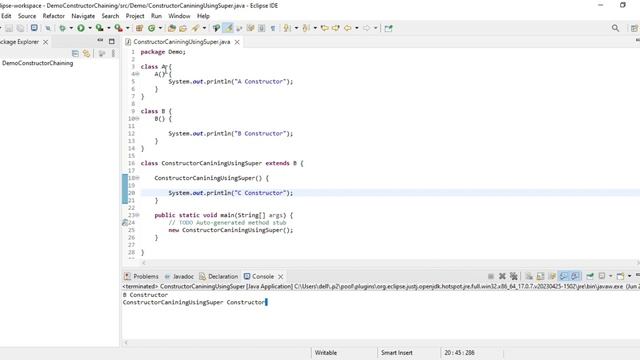Click the Next Annotation toolbar icon
Viewport: 640px width, 360px height.
pyautogui.click(x=287, y=28)
